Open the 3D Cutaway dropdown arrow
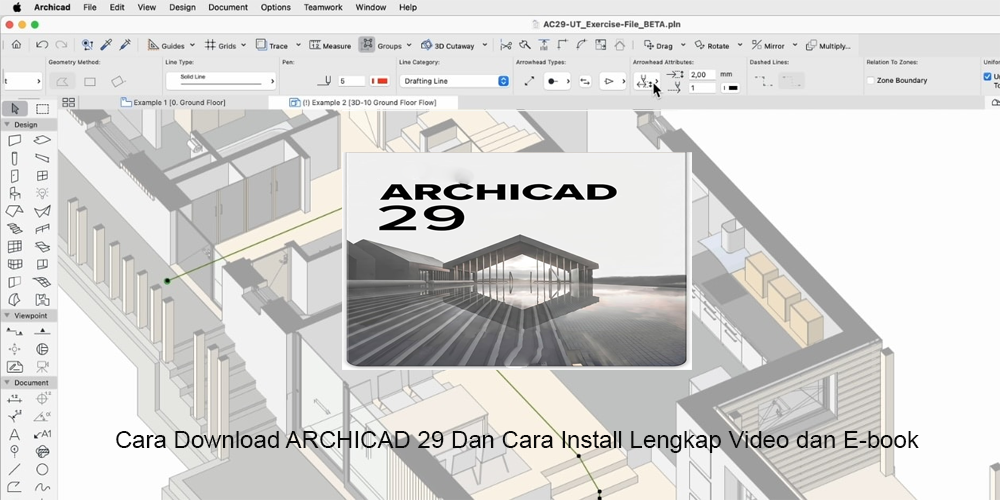1000x500 pixels. 485,45
